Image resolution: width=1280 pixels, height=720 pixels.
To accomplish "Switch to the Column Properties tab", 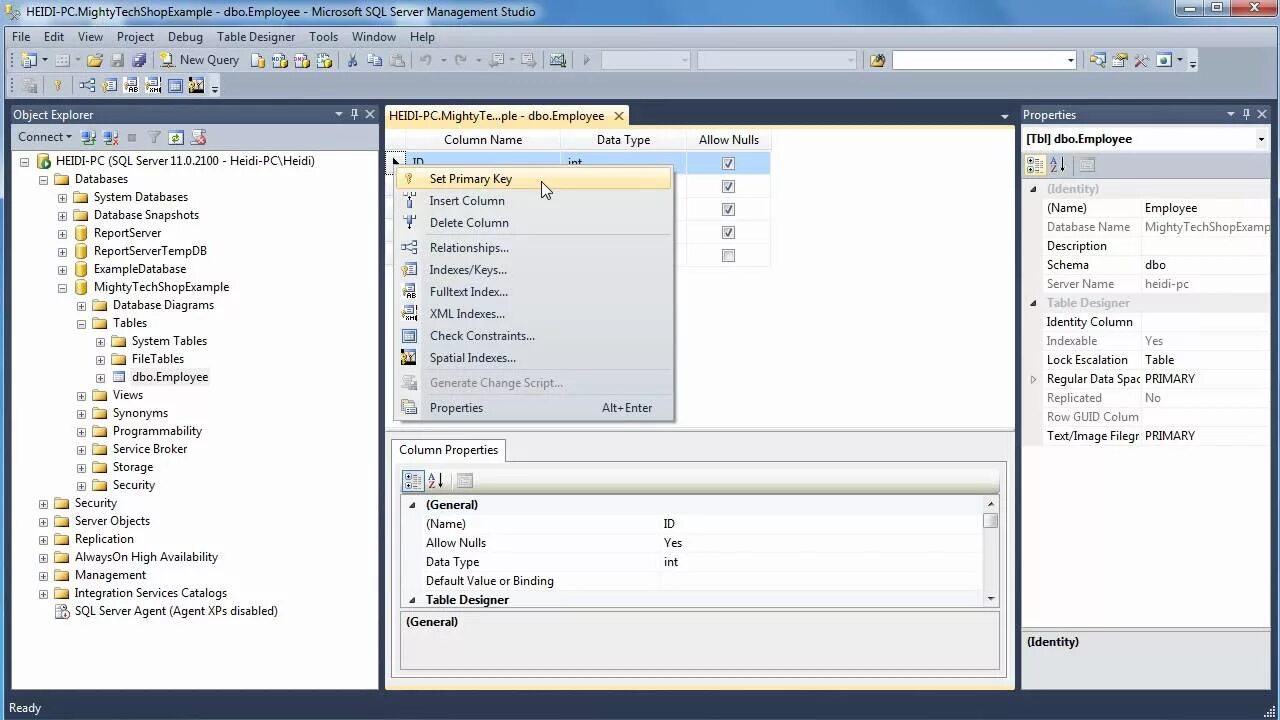I will pyautogui.click(x=448, y=450).
